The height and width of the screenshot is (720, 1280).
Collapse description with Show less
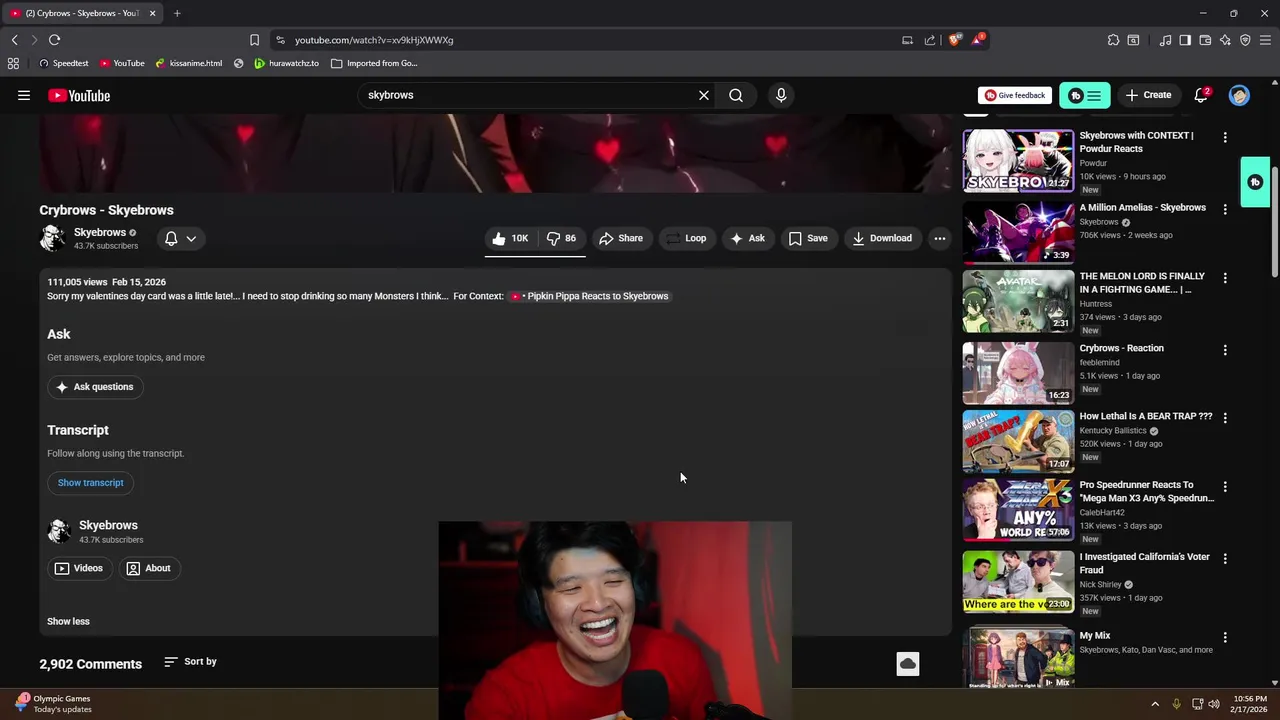pos(68,621)
